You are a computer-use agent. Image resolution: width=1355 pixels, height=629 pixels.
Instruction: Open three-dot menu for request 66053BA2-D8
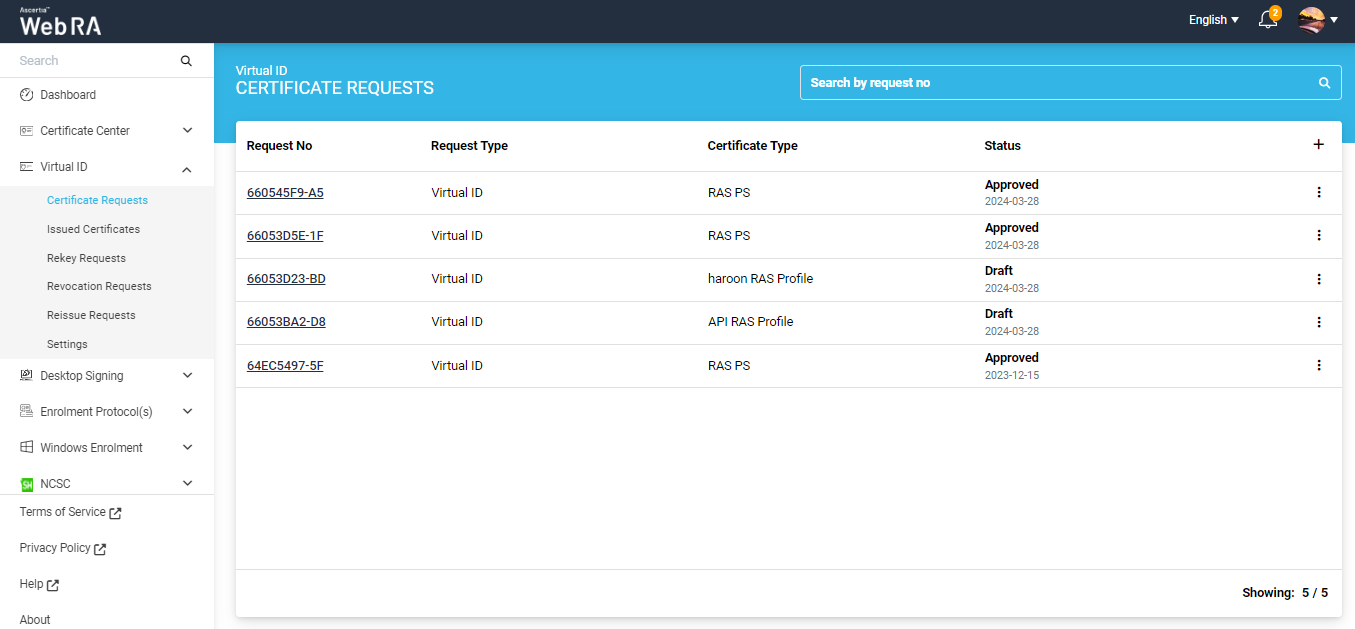coord(1318,322)
